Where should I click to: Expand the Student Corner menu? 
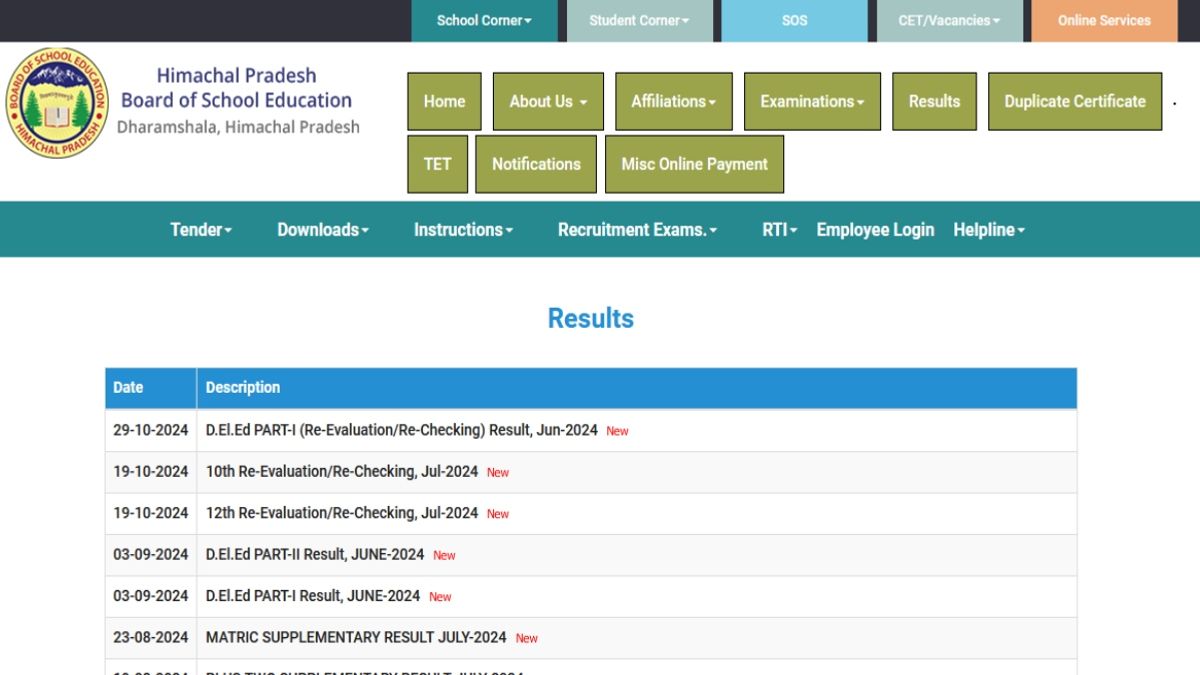coord(639,21)
